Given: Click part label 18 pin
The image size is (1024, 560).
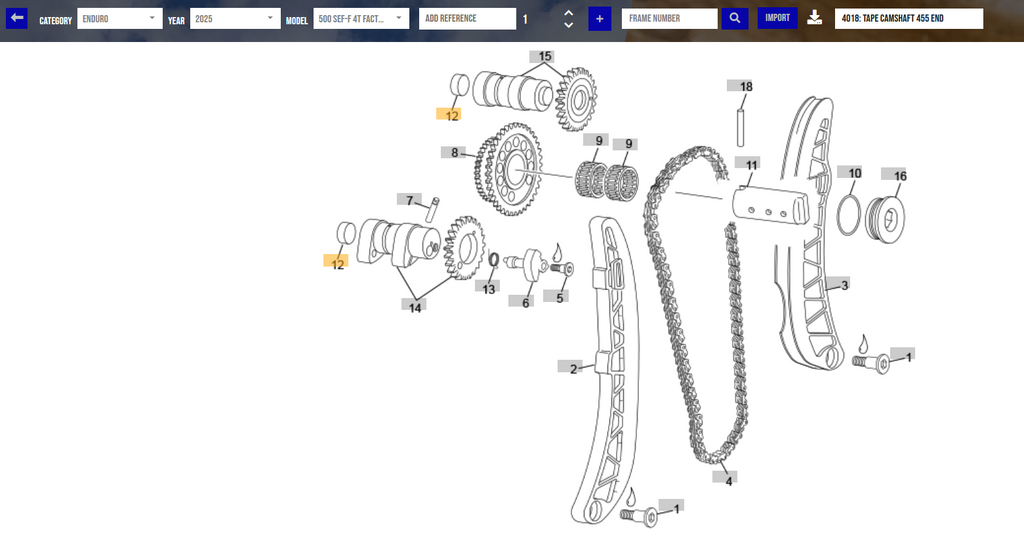Looking at the screenshot, I should [x=745, y=87].
